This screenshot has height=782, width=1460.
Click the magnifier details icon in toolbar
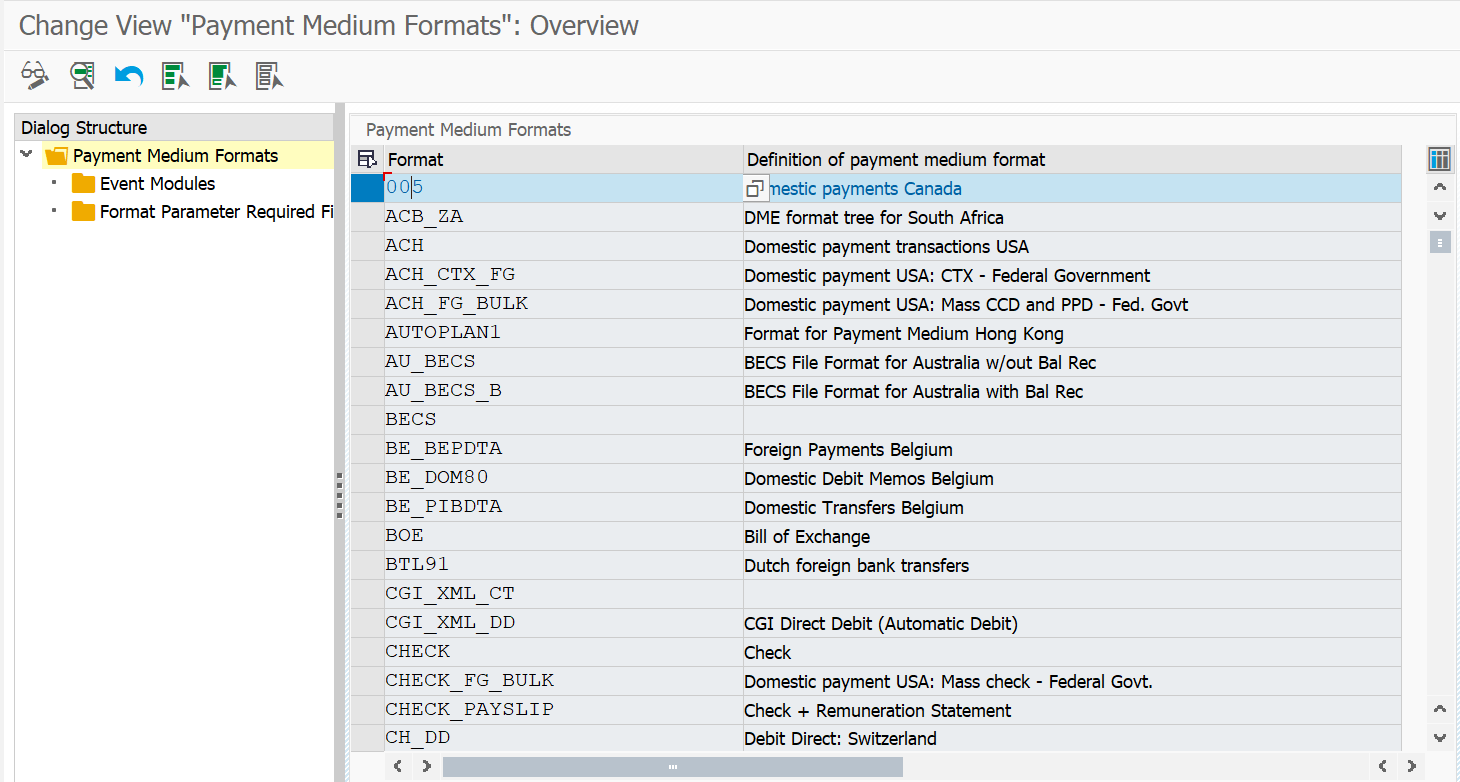click(x=82, y=75)
